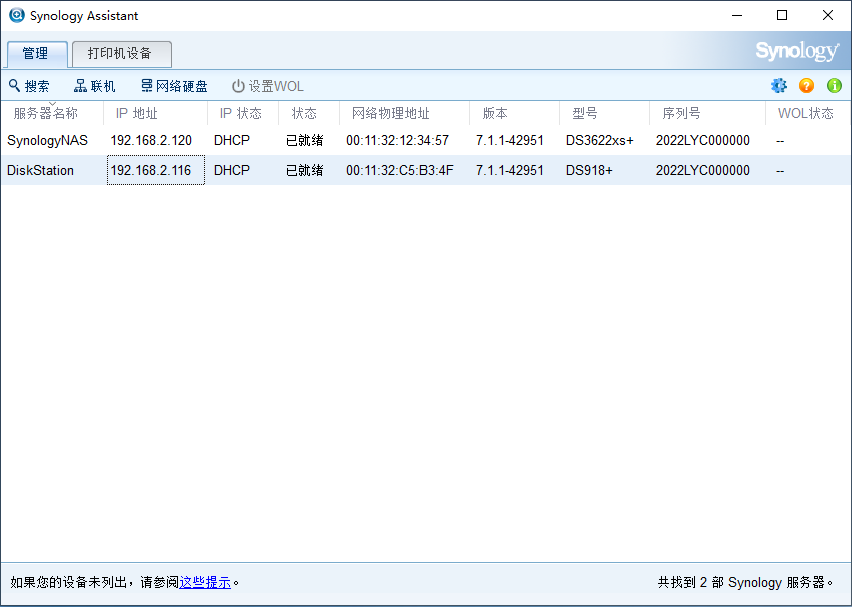Sort devices by the 版本 column
This screenshot has height=607, width=852.
[x=493, y=113]
